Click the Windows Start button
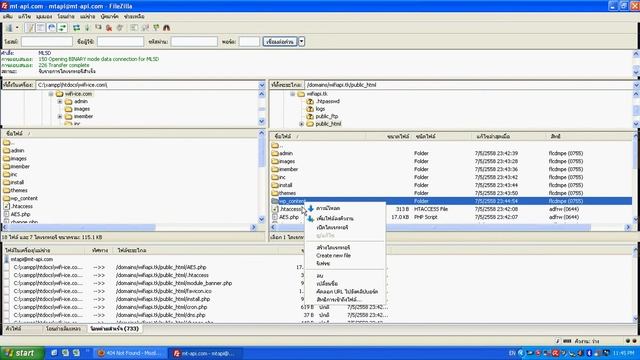Image resolution: width=640 pixels, height=360 pixels. coord(21,353)
